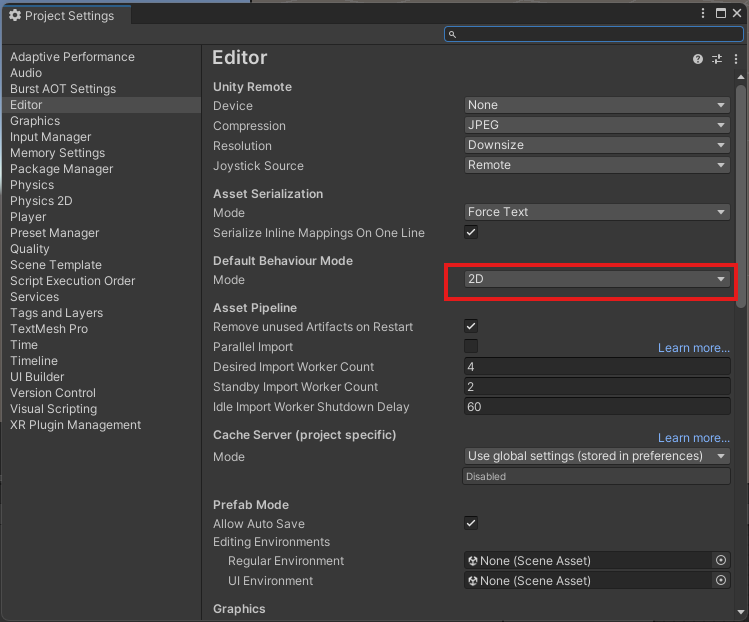749x622 pixels.
Task: Select Physics 2D category
Action: pos(41,201)
